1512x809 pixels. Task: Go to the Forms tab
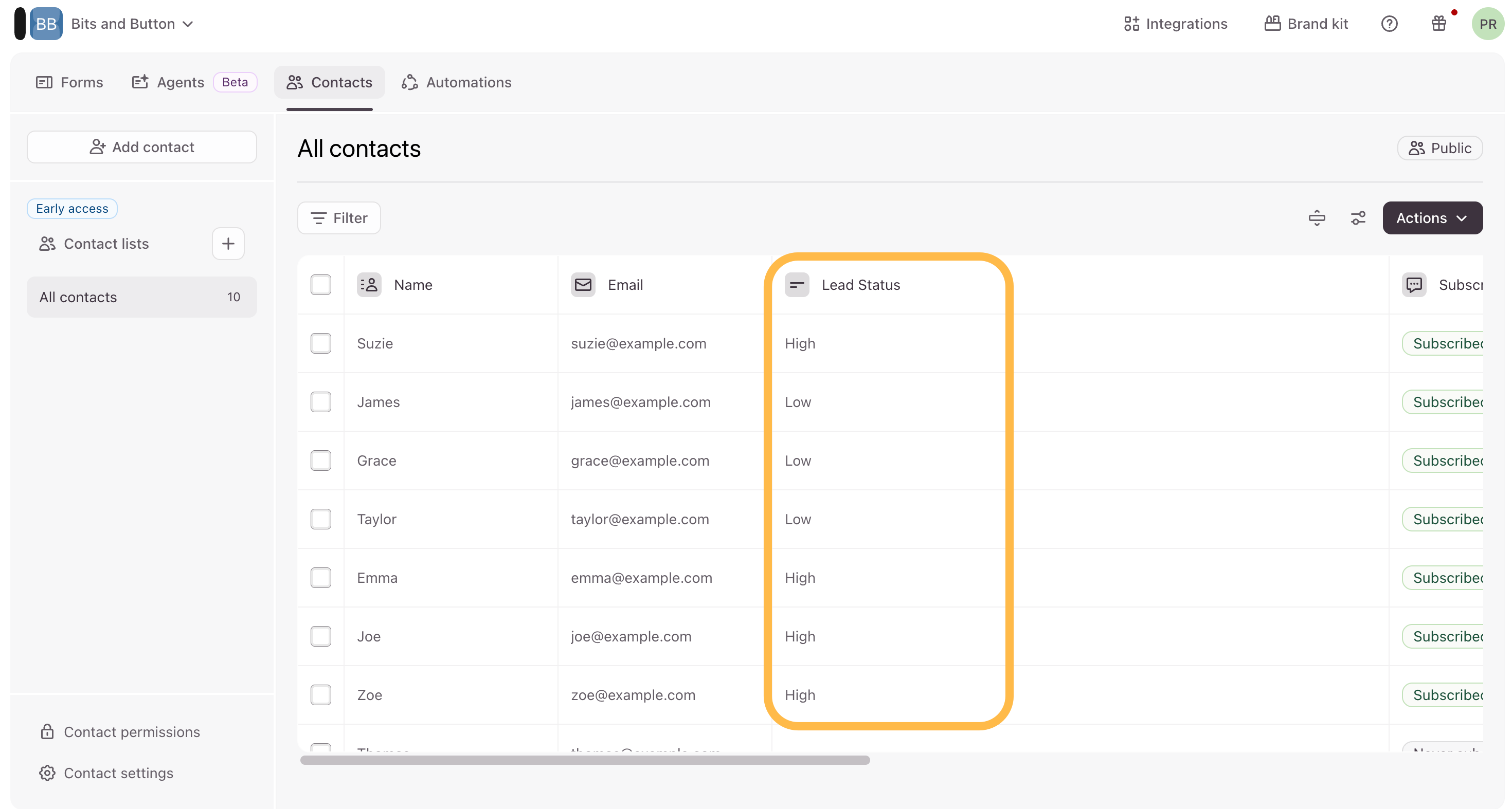pos(70,83)
